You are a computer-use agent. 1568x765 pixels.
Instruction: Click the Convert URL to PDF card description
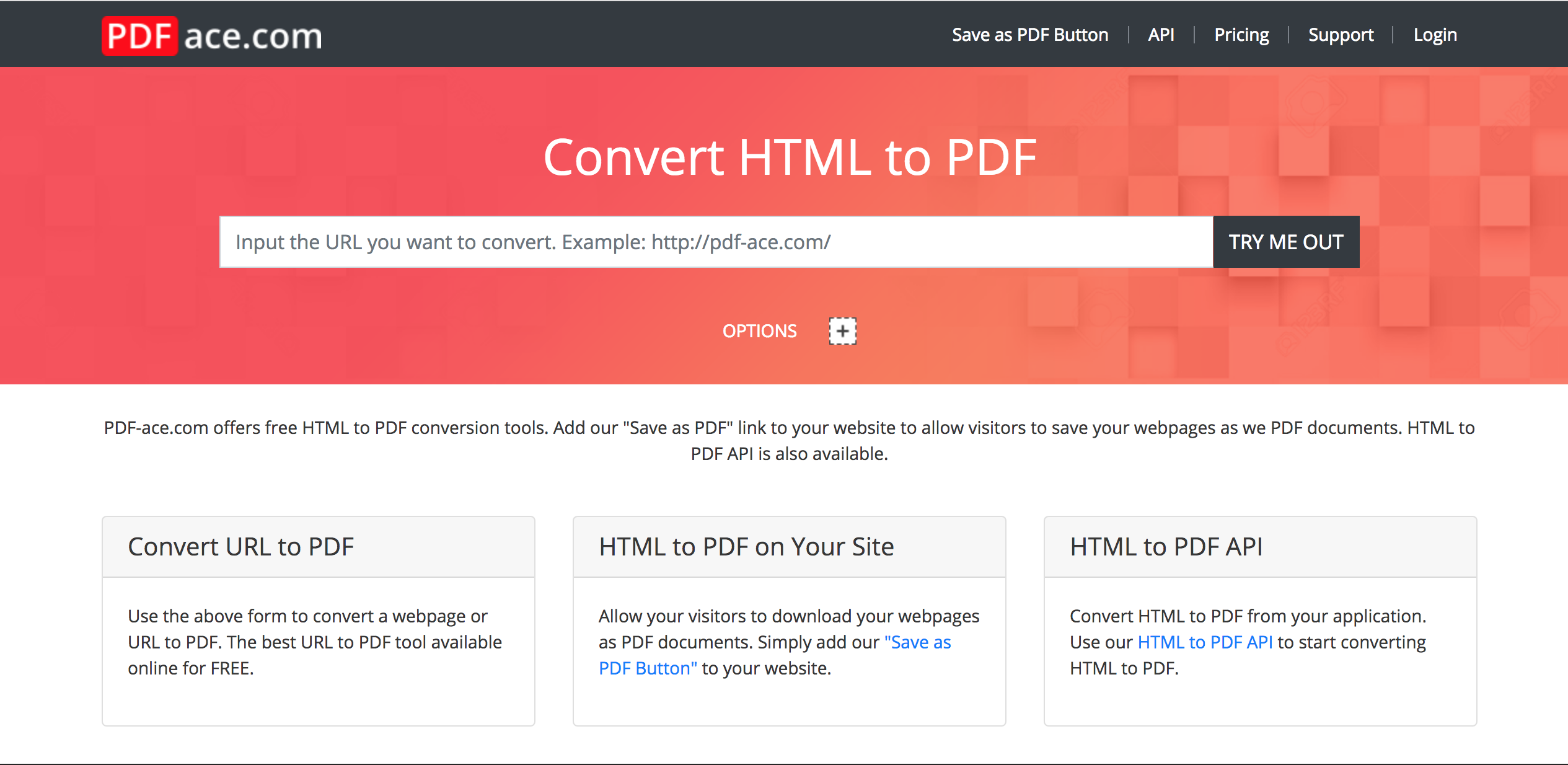pyautogui.click(x=315, y=642)
